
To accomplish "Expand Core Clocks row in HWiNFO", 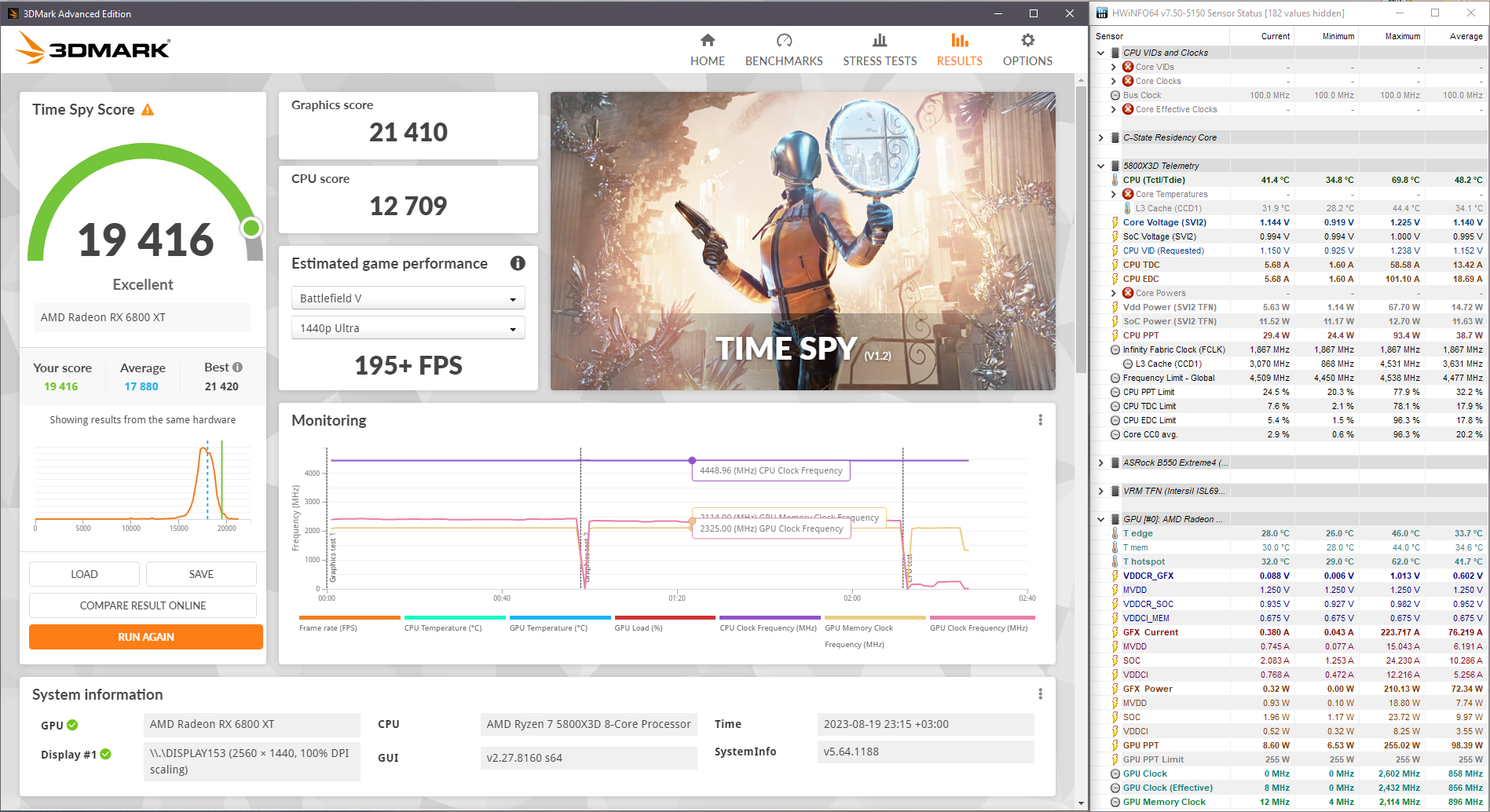I will [x=1113, y=81].
